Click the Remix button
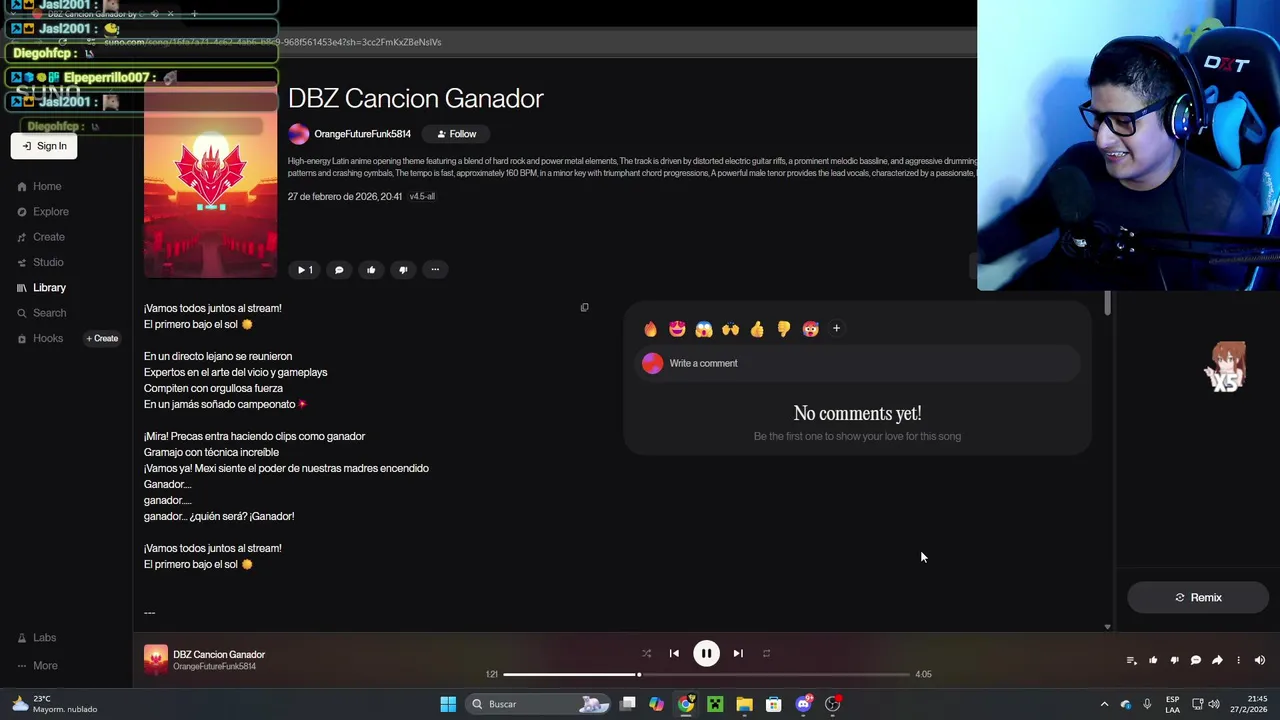The image size is (1280, 720). (x=1198, y=597)
